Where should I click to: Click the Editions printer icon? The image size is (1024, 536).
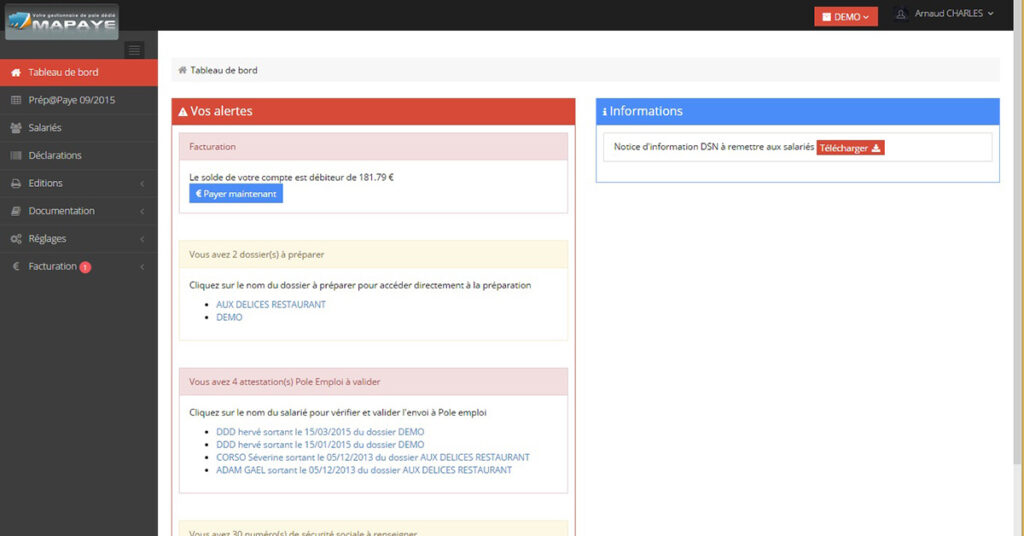(16, 183)
